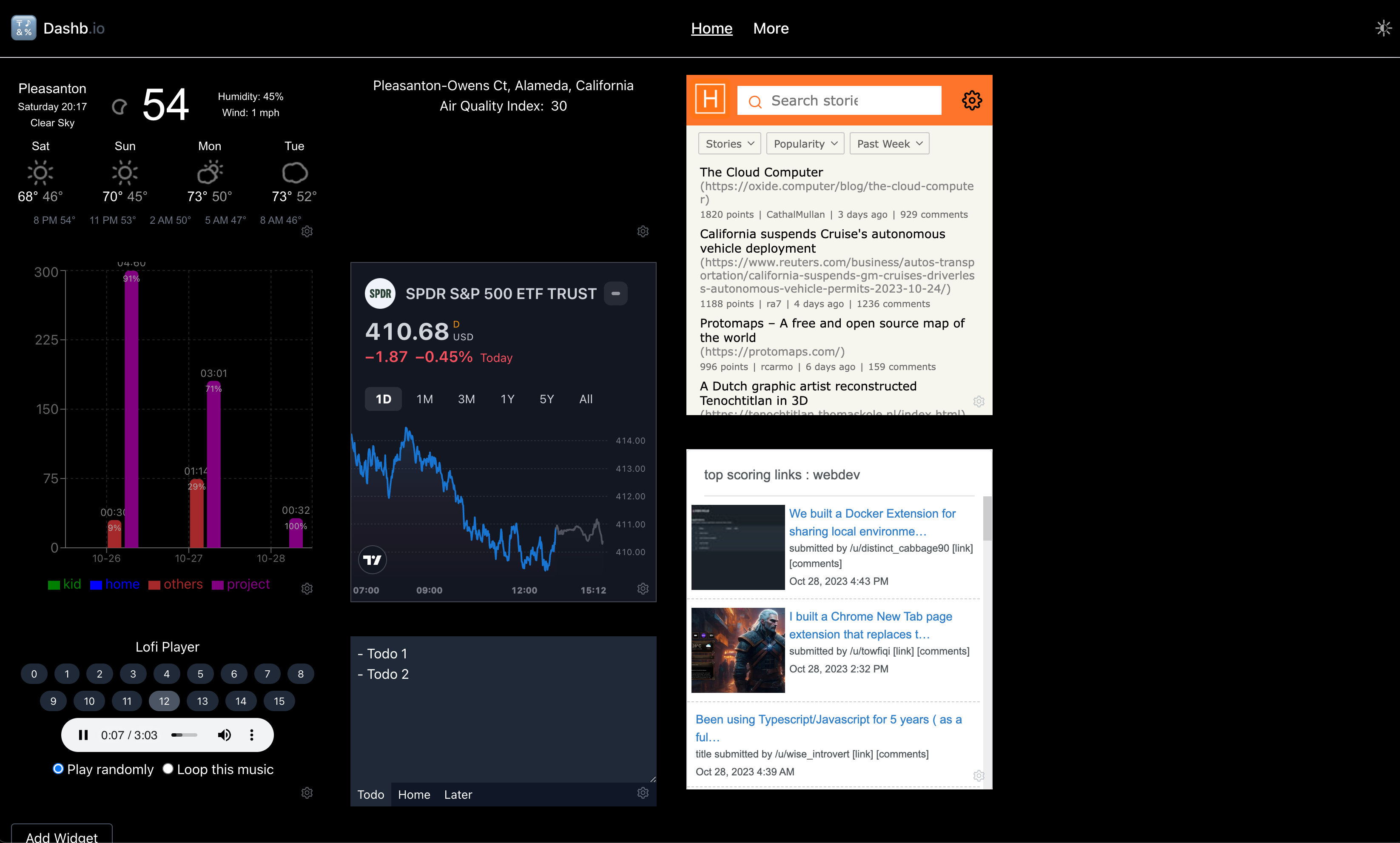Open Hacker News search settings gear
This screenshot has height=843, width=1400.
click(972, 100)
